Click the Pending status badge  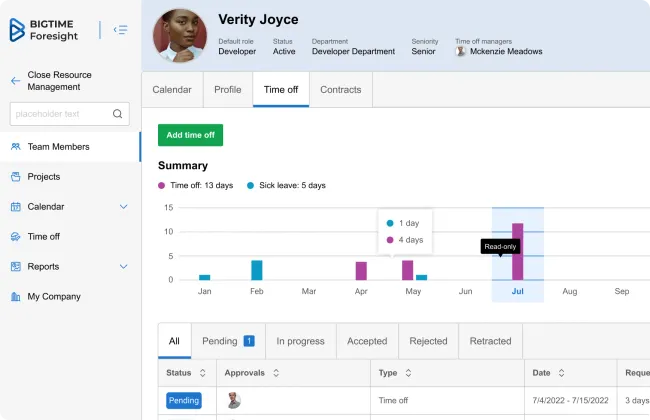pos(183,401)
